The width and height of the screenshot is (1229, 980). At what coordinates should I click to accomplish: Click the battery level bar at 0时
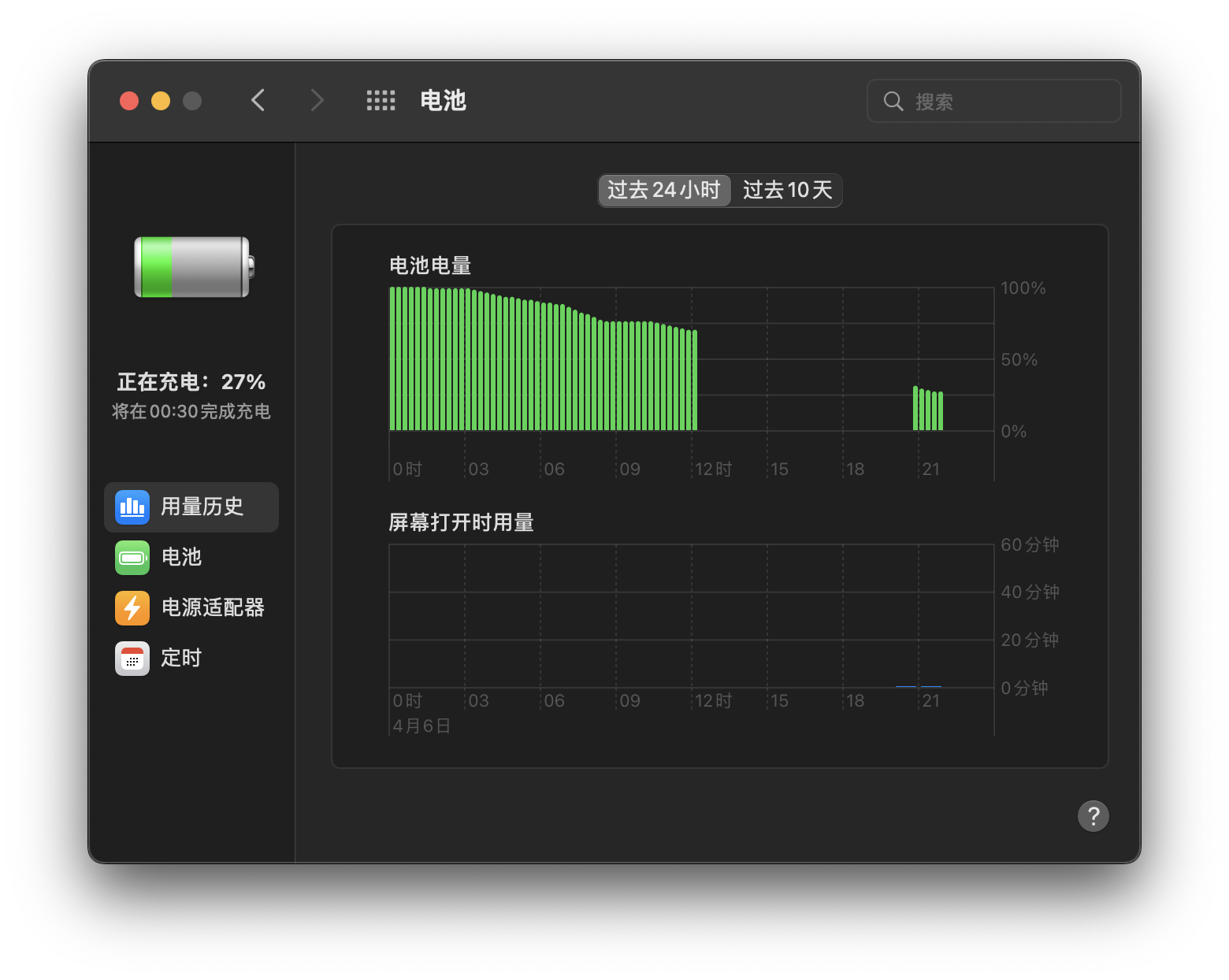click(x=393, y=359)
